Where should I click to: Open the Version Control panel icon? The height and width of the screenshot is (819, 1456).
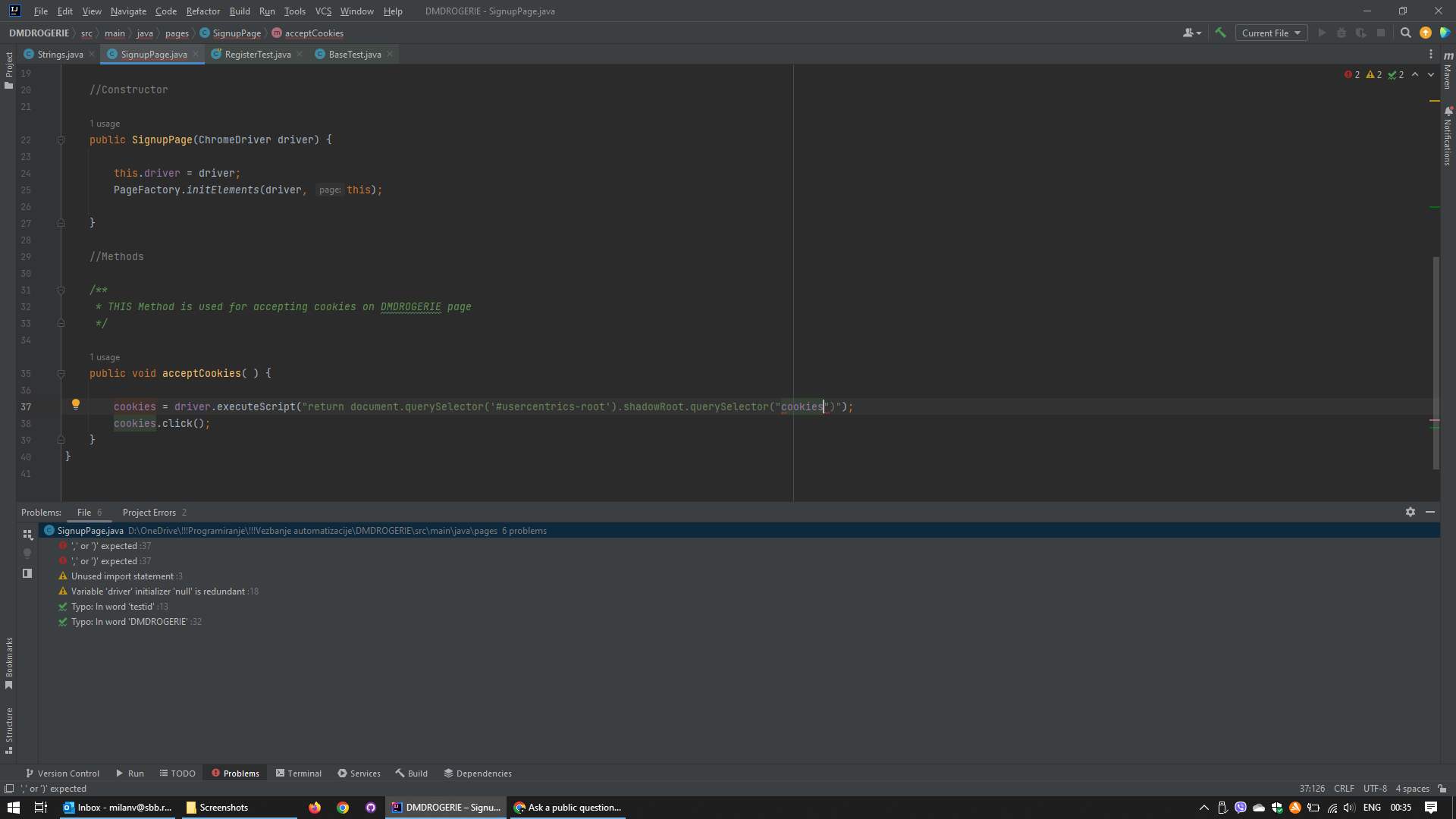pyautogui.click(x=29, y=773)
